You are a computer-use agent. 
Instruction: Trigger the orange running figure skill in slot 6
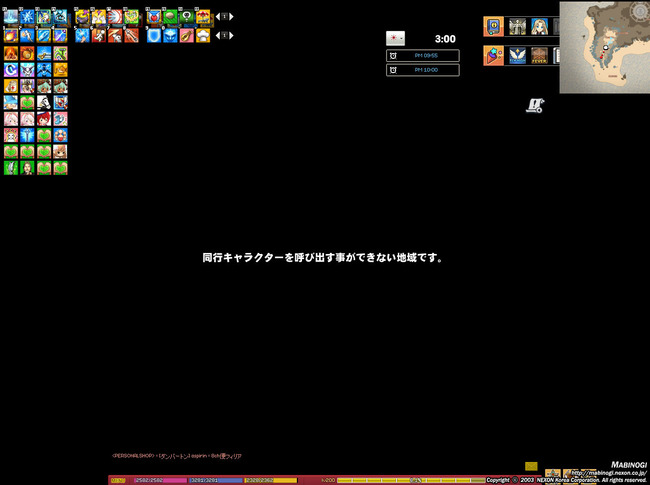[99, 36]
